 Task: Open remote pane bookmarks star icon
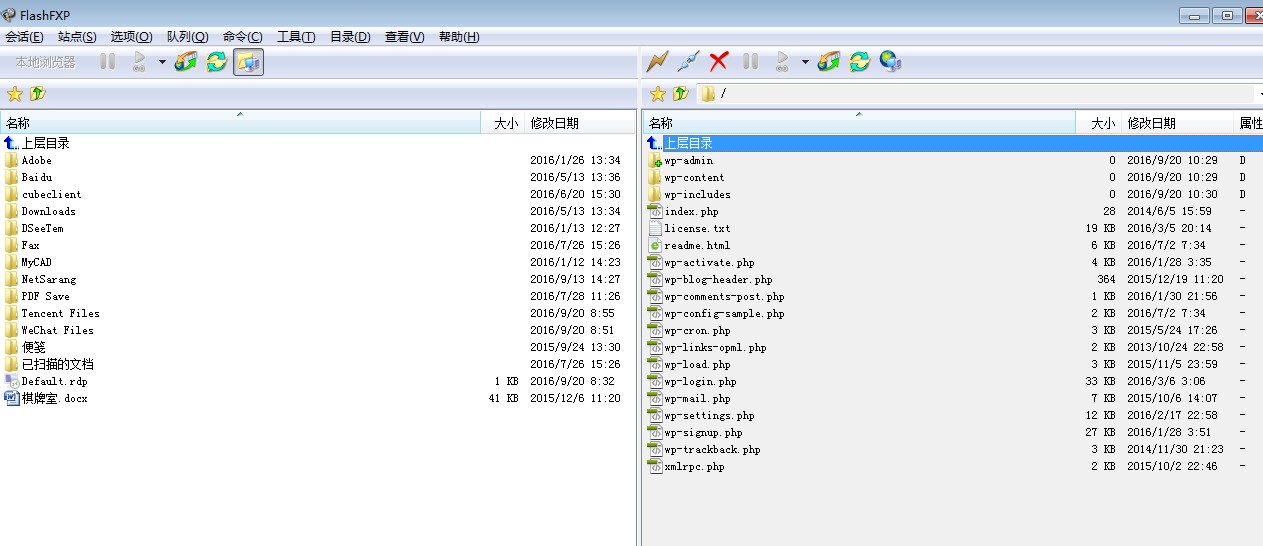click(658, 94)
